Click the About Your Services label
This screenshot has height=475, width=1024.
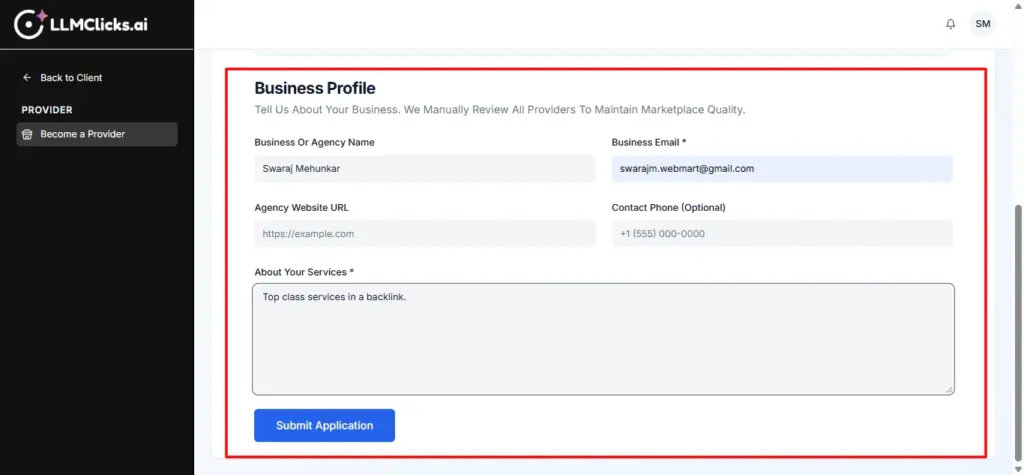click(304, 272)
